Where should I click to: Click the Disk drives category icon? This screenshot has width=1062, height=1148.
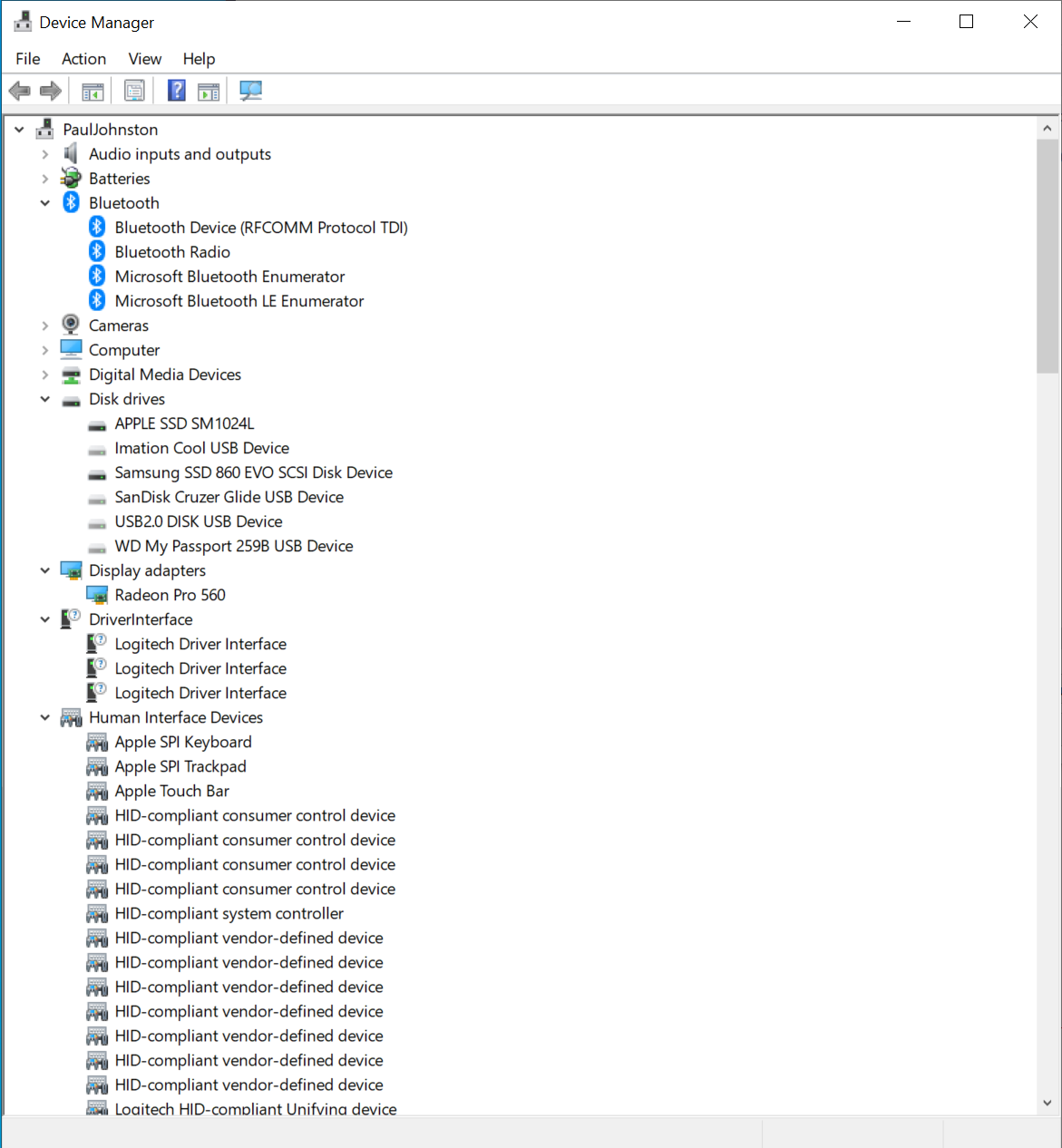point(71,400)
